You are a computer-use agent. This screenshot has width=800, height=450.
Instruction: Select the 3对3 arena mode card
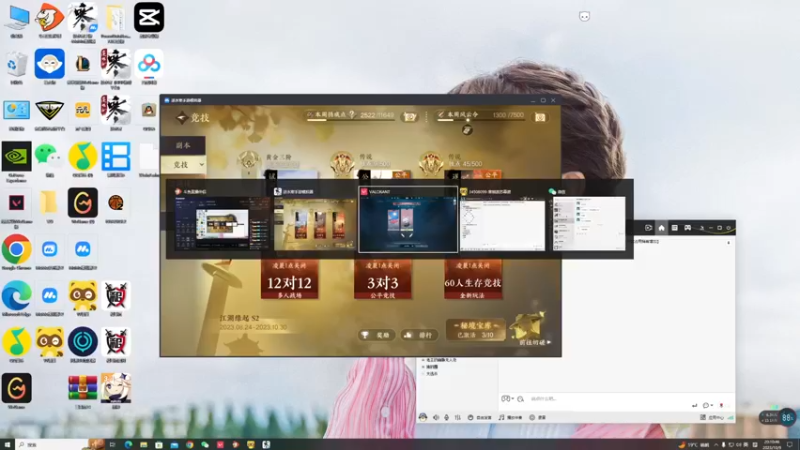click(383, 279)
